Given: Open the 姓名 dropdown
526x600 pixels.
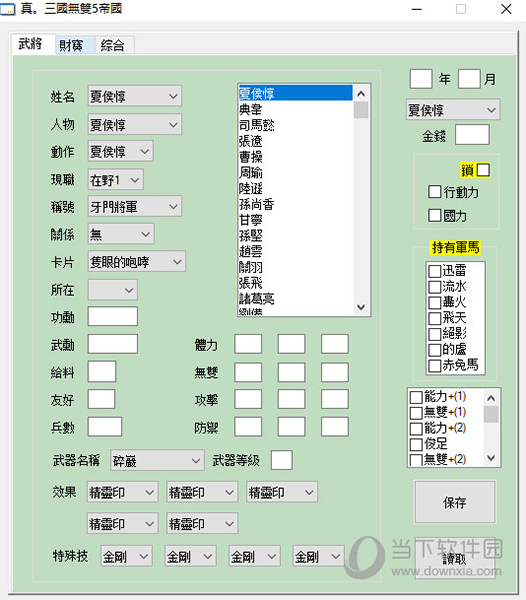Looking at the screenshot, I should tap(135, 96).
